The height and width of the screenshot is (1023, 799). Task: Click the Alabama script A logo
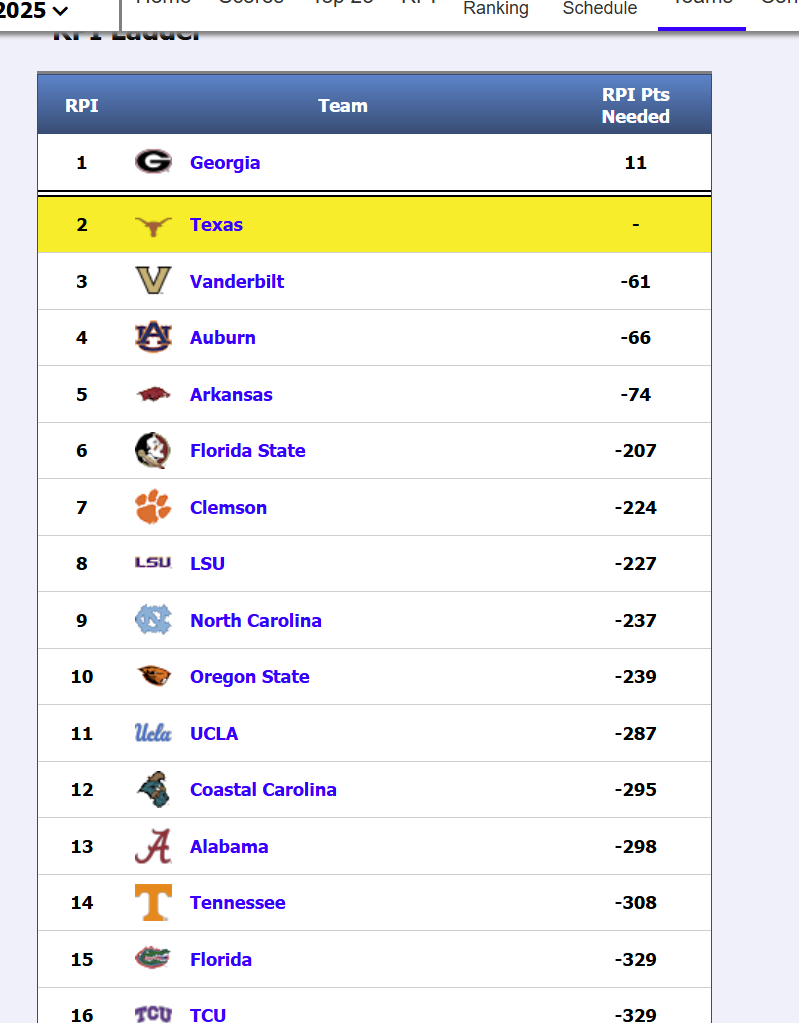pos(153,846)
